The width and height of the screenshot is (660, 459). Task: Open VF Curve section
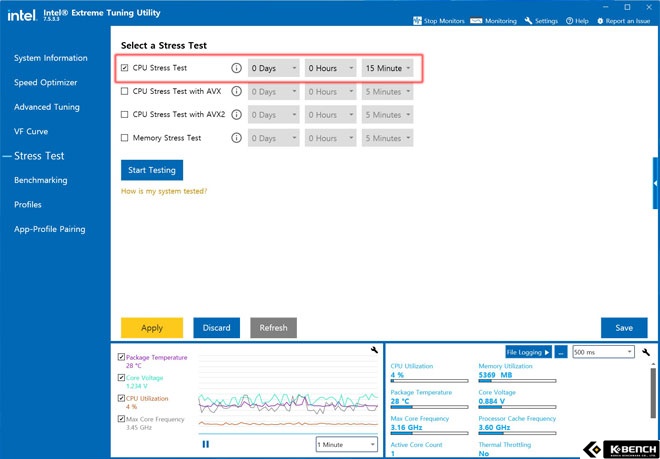coord(31,131)
